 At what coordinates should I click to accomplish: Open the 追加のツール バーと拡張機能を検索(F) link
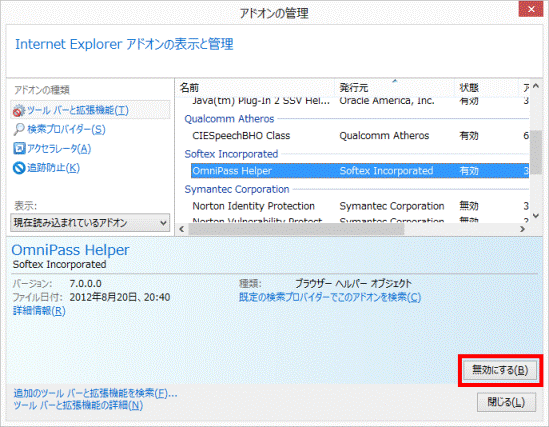95,393
